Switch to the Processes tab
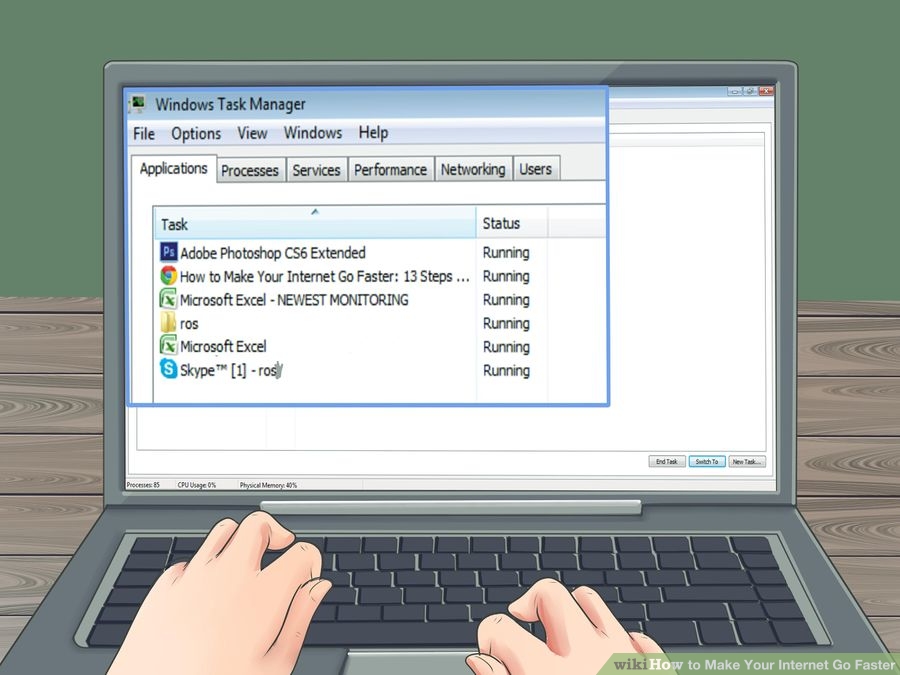The image size is (900, 675). click(250, 169)
